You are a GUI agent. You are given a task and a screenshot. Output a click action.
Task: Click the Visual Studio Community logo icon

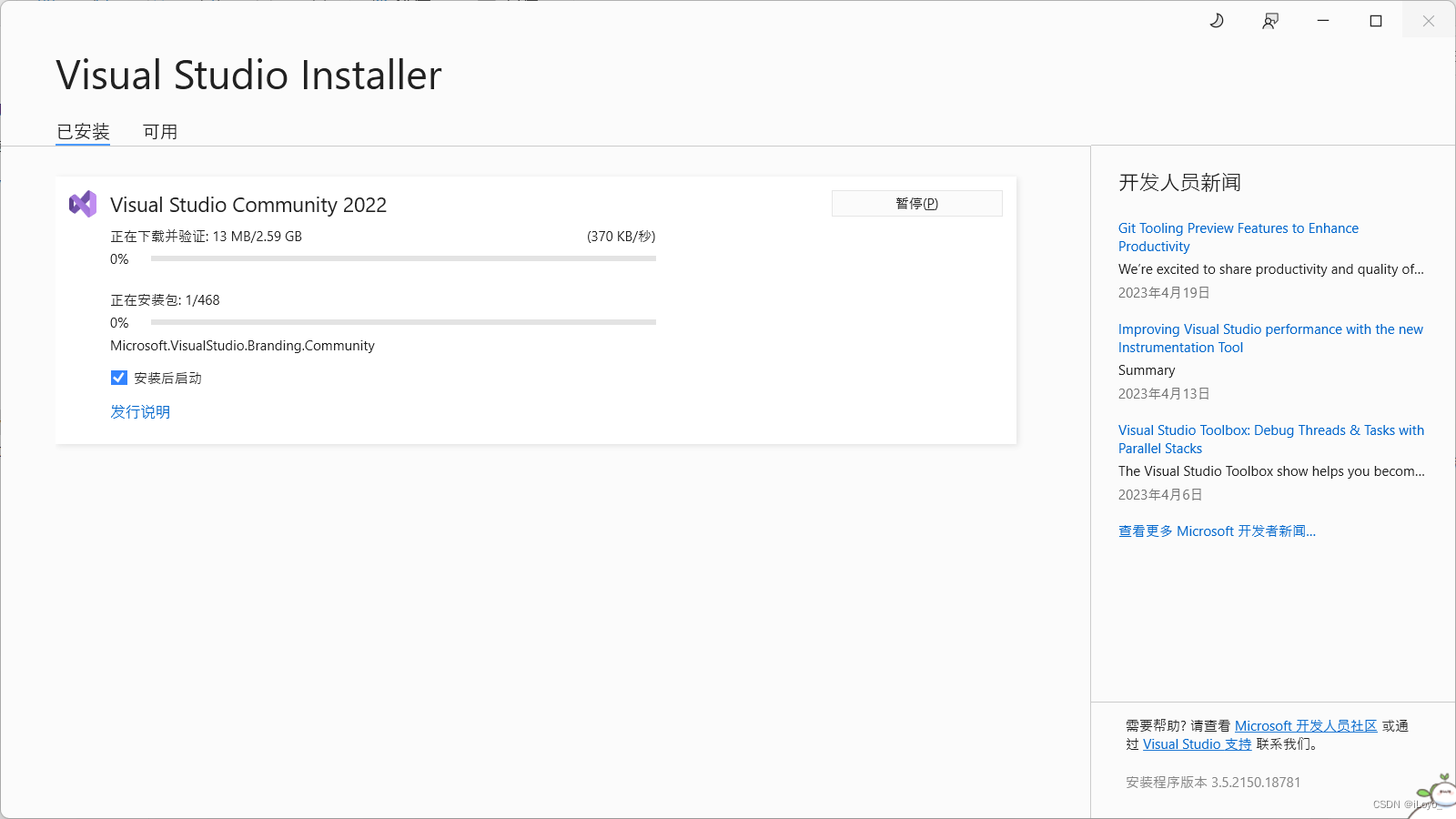[83, 204]
